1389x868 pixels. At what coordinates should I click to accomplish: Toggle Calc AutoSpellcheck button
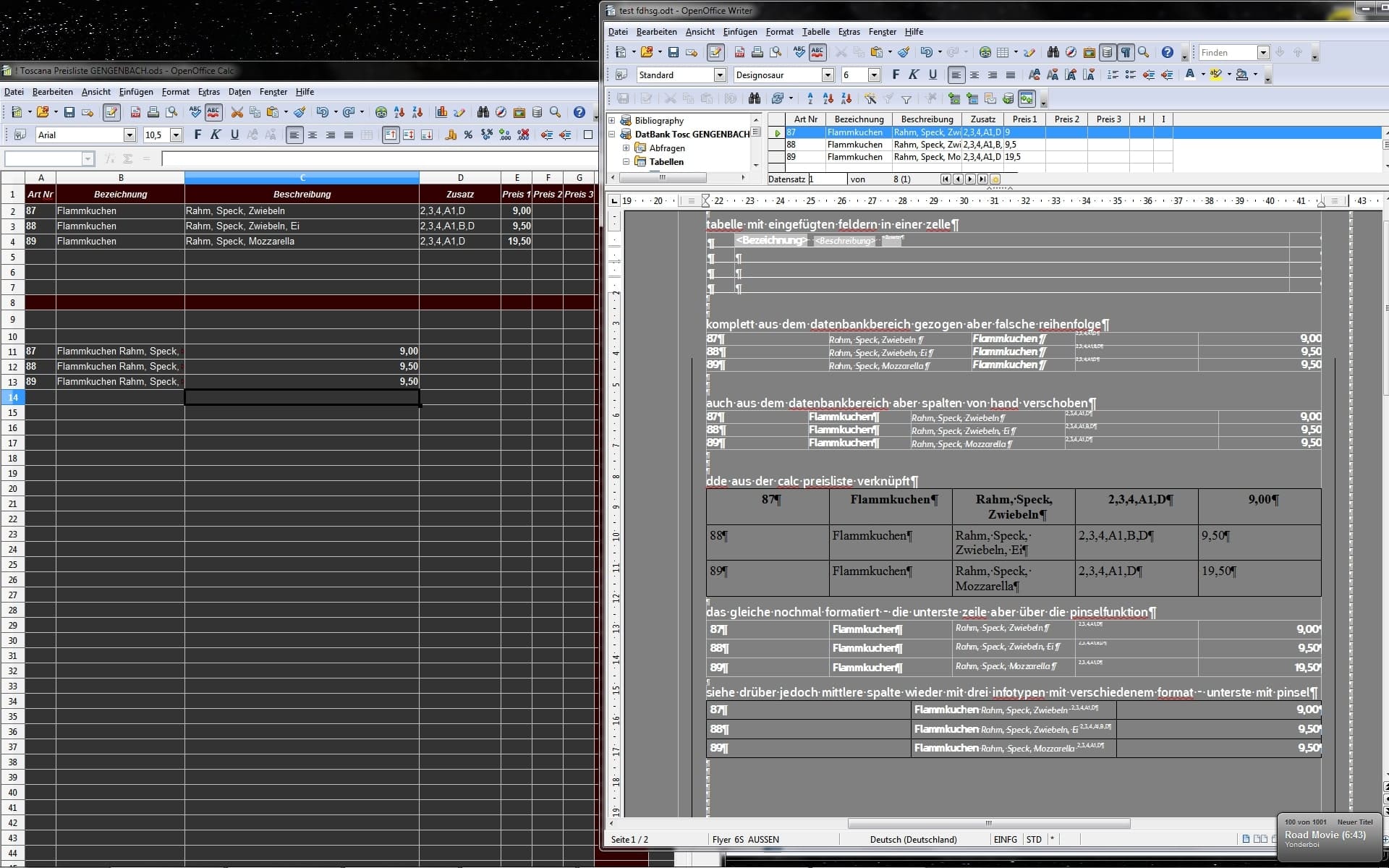[x=213, y=112]
